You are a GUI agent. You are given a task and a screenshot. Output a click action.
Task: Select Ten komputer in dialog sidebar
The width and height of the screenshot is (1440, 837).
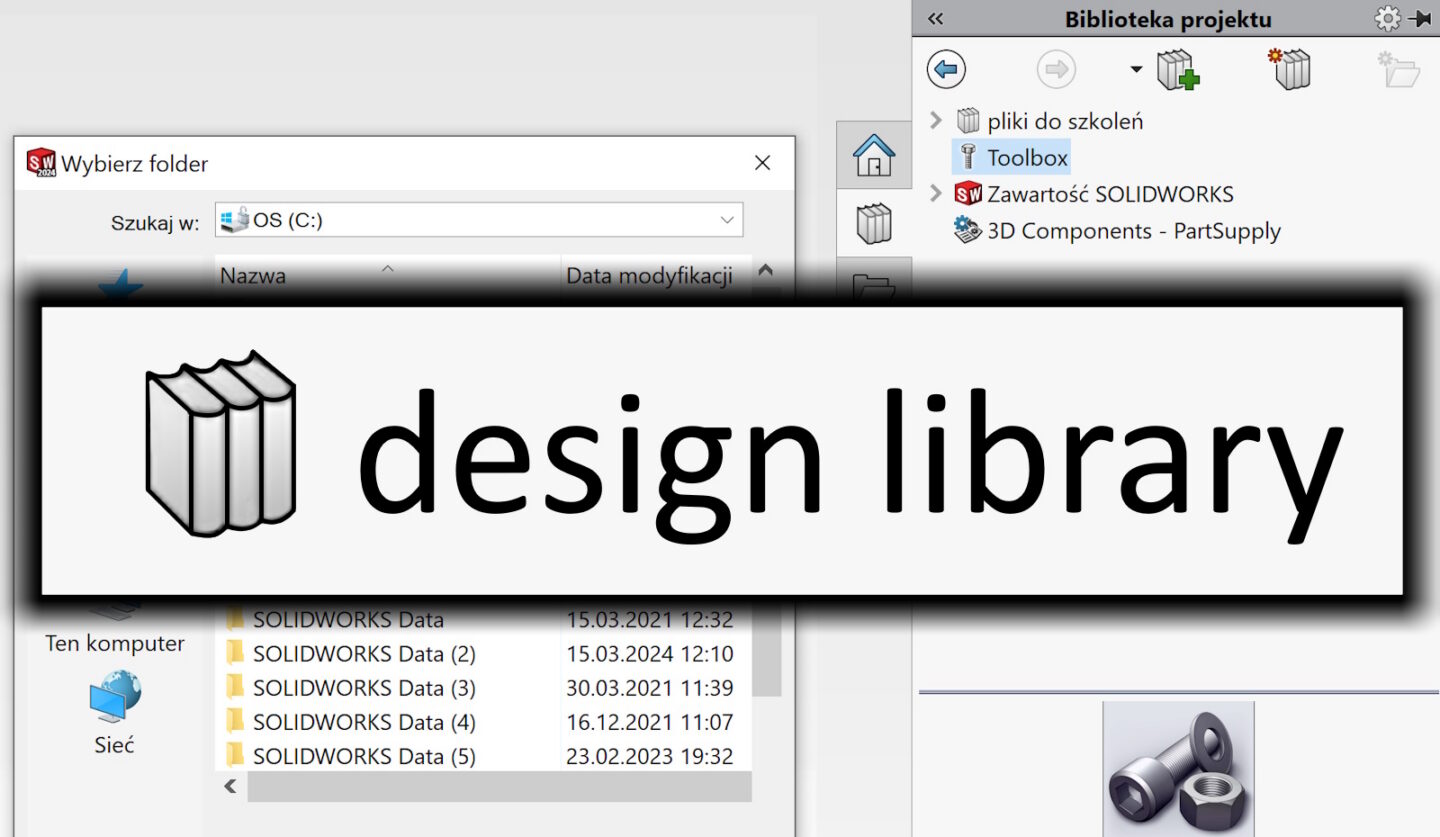[115, 643]
